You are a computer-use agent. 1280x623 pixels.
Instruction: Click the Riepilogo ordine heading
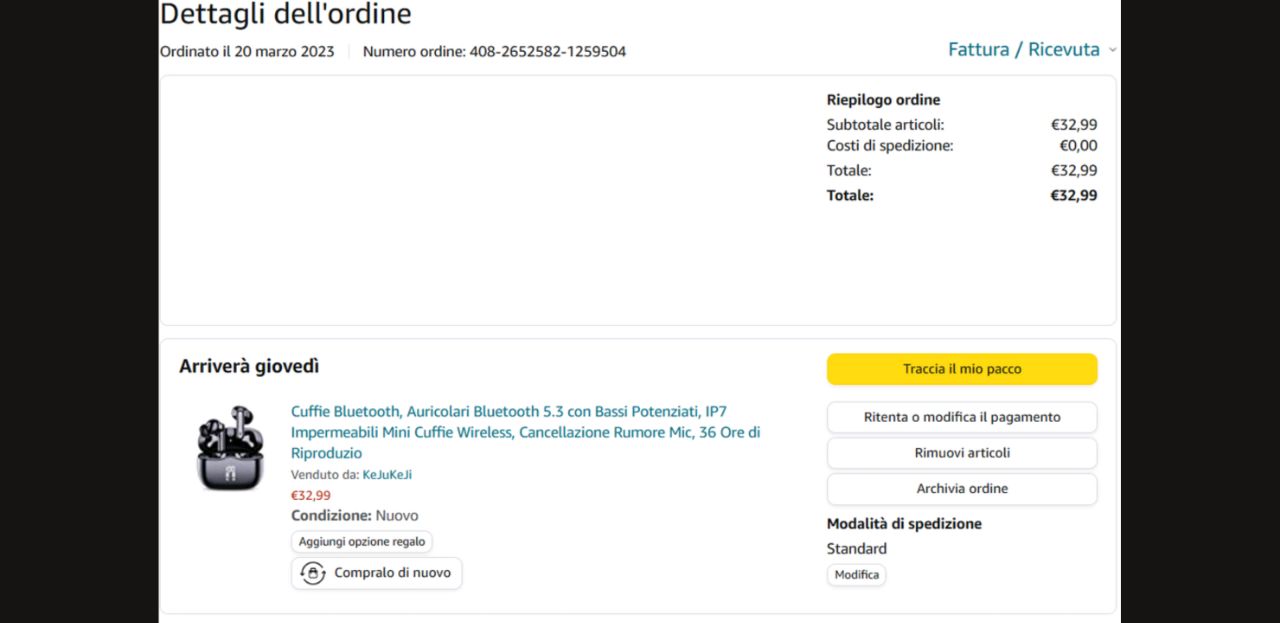tap(883, 100)
